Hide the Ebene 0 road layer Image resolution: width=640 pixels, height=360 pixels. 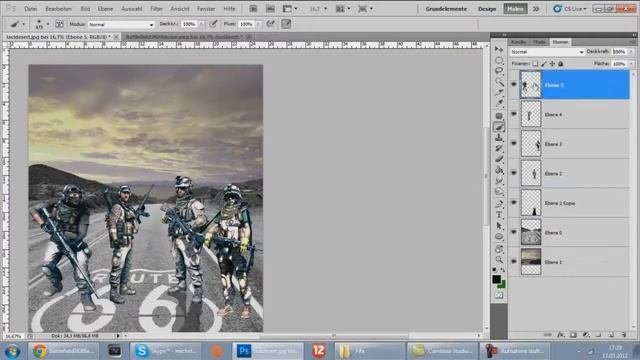tap(513, 232)
